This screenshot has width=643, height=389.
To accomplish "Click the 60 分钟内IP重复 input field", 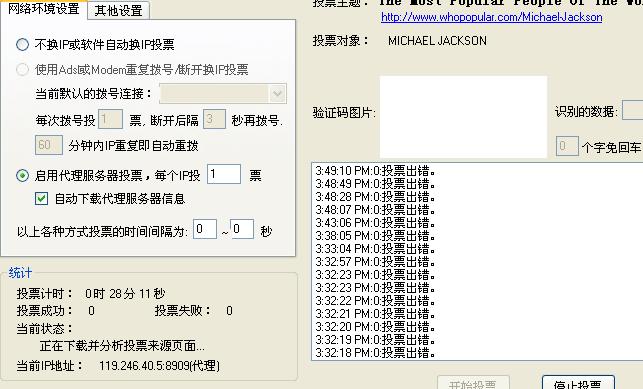I will pos(49,145).
